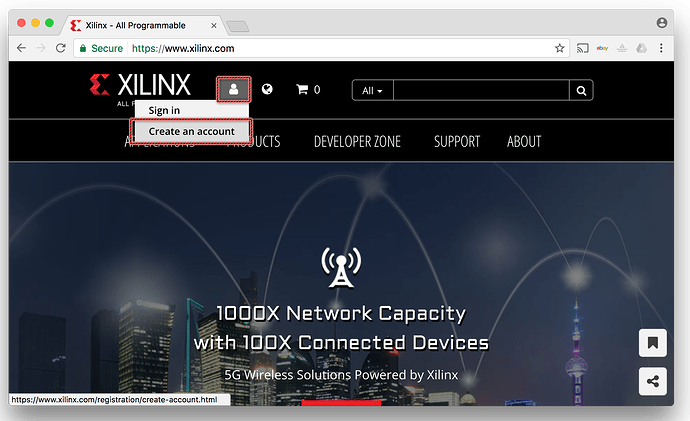Click the Xilinx logo
This screenshot has height=421, width=690.
click(x=140, y=87)
